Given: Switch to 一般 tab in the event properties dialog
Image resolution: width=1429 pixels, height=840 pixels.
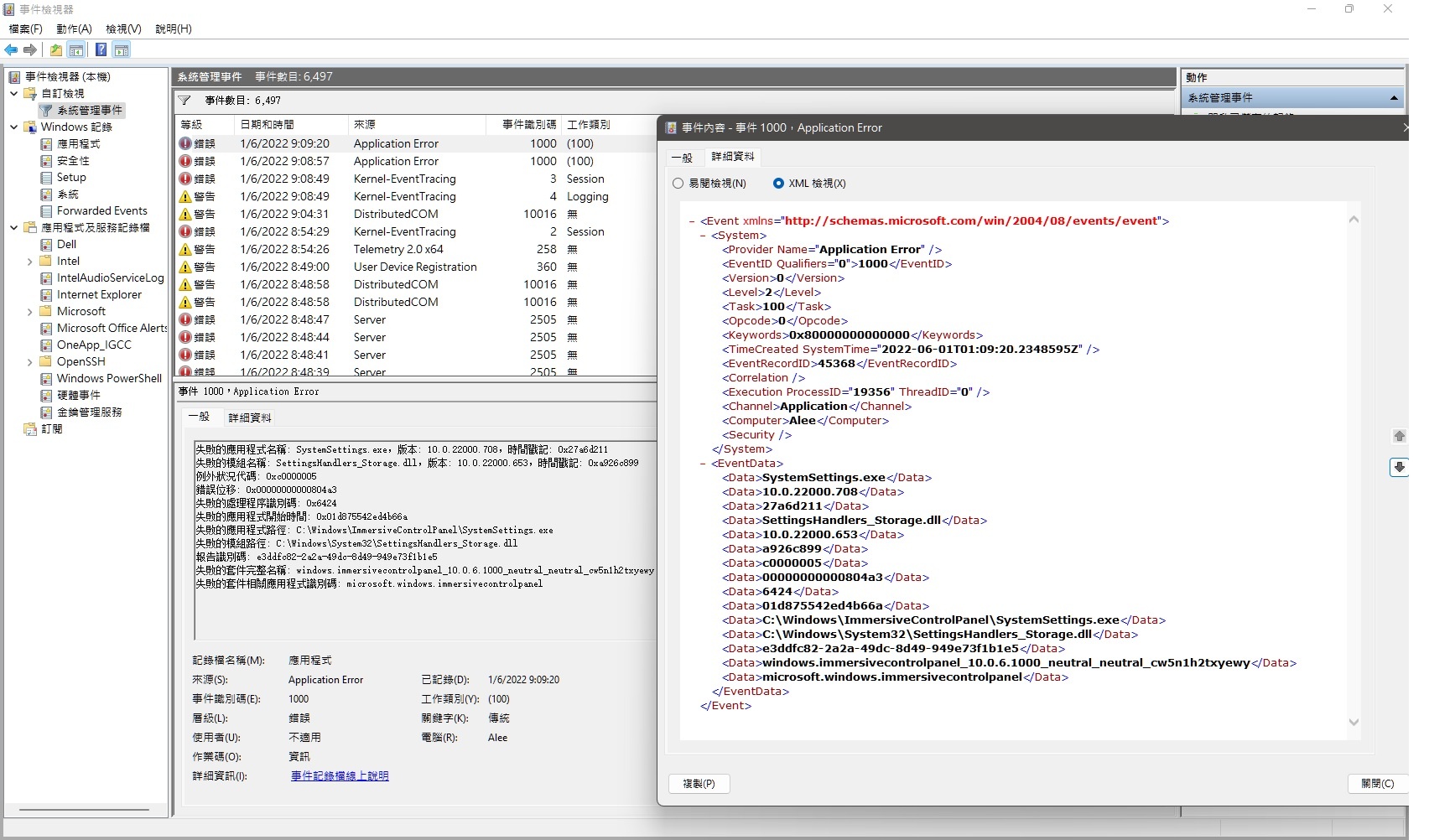Looking at the screenshot, I should tap(683, 158).
